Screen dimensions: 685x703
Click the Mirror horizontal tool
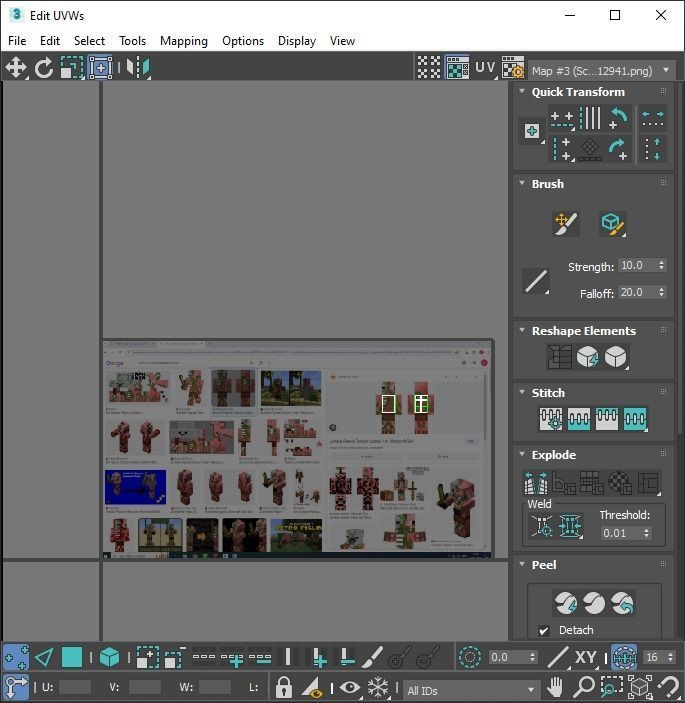[x=138, y=68]
